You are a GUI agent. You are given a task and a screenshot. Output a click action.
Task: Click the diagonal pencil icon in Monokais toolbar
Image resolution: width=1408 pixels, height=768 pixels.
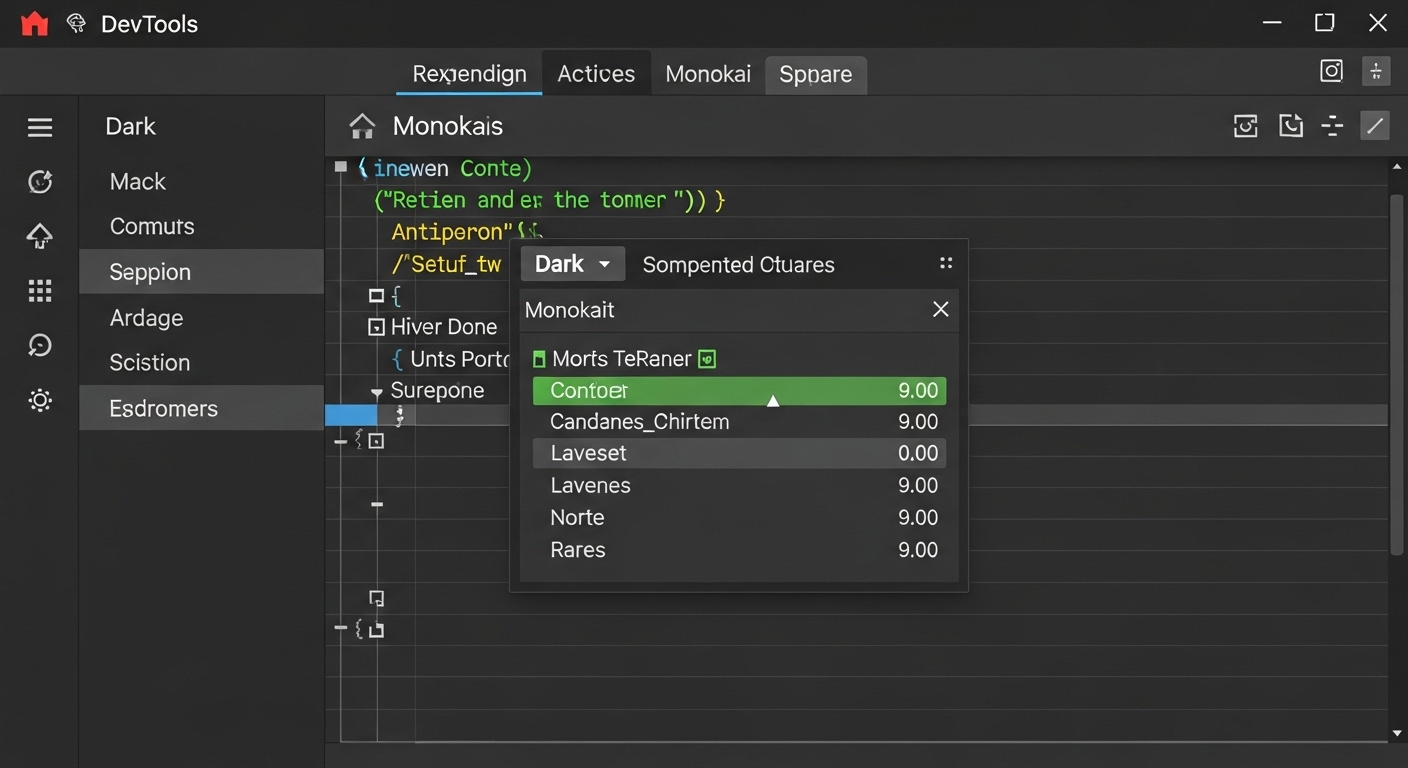1375,126
